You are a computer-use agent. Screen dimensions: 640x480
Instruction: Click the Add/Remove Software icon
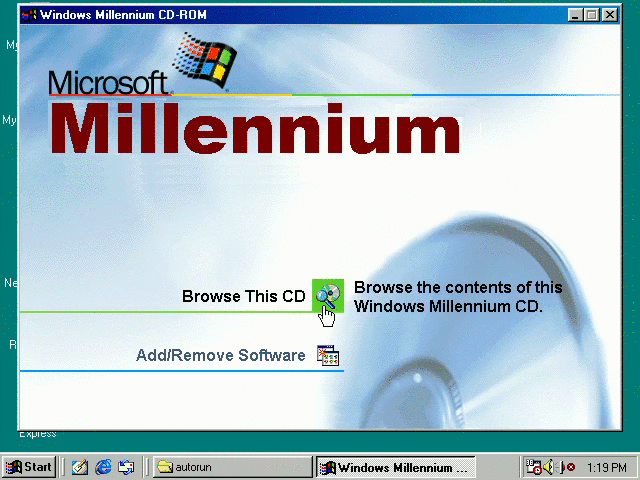point(328,355)
